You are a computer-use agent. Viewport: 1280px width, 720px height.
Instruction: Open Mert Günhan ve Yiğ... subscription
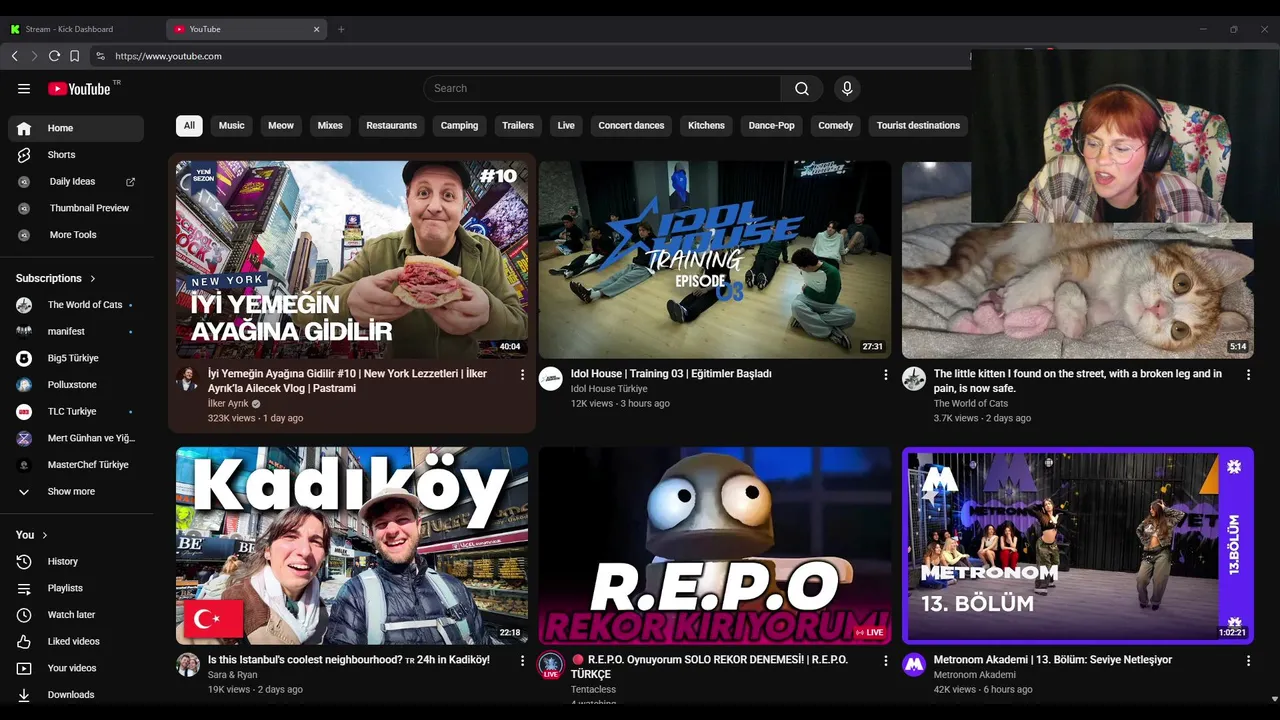76,438
